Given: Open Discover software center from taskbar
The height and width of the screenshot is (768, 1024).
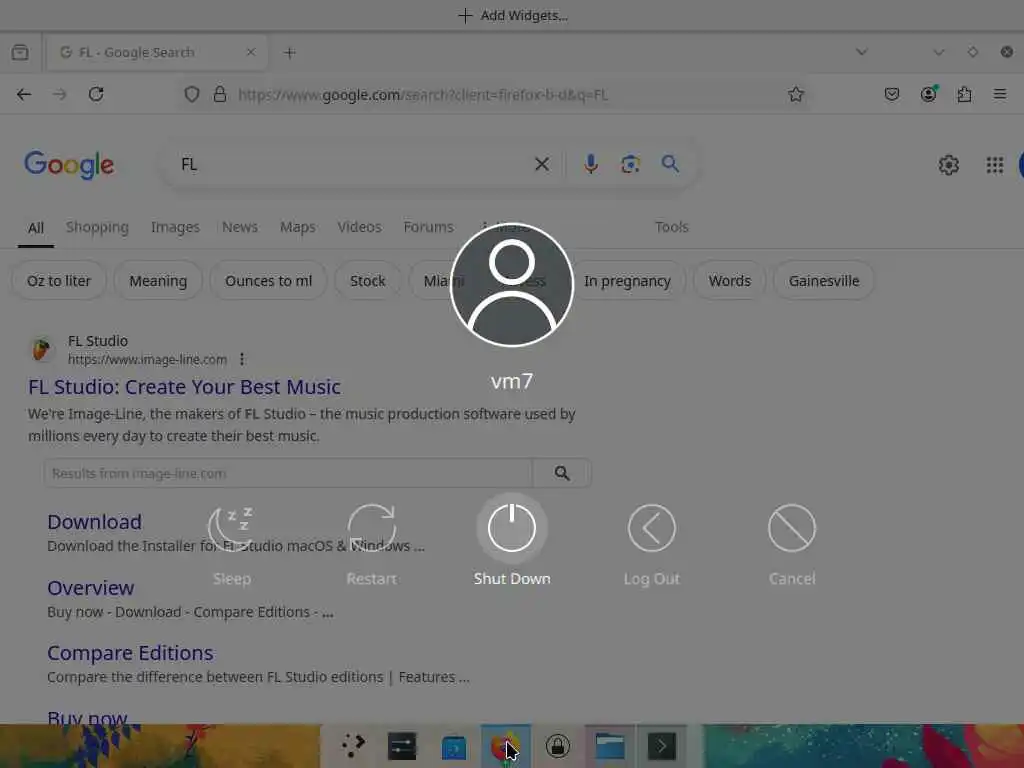Looking at the screenshot, I should pos(453,747).
